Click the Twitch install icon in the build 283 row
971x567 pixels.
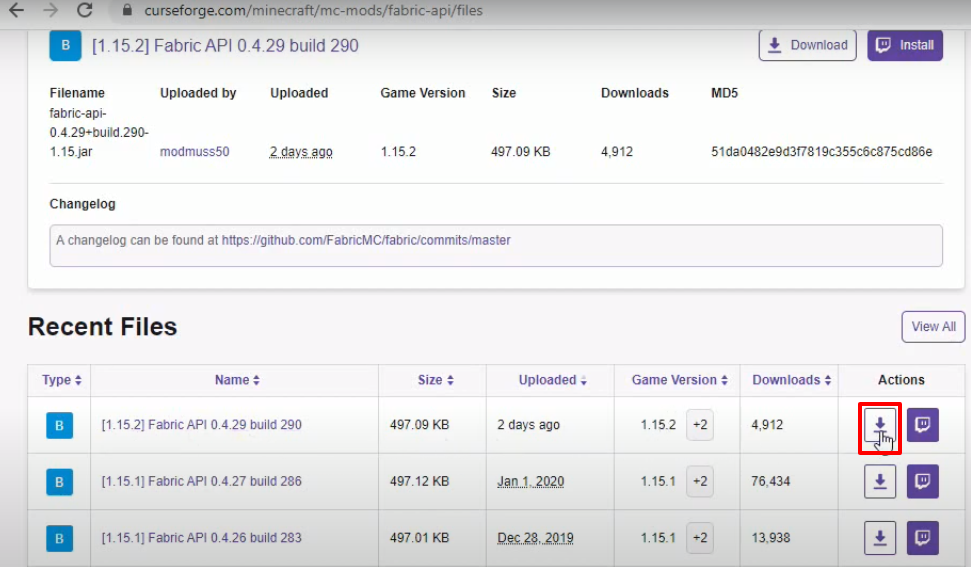[x=923, y=537]
